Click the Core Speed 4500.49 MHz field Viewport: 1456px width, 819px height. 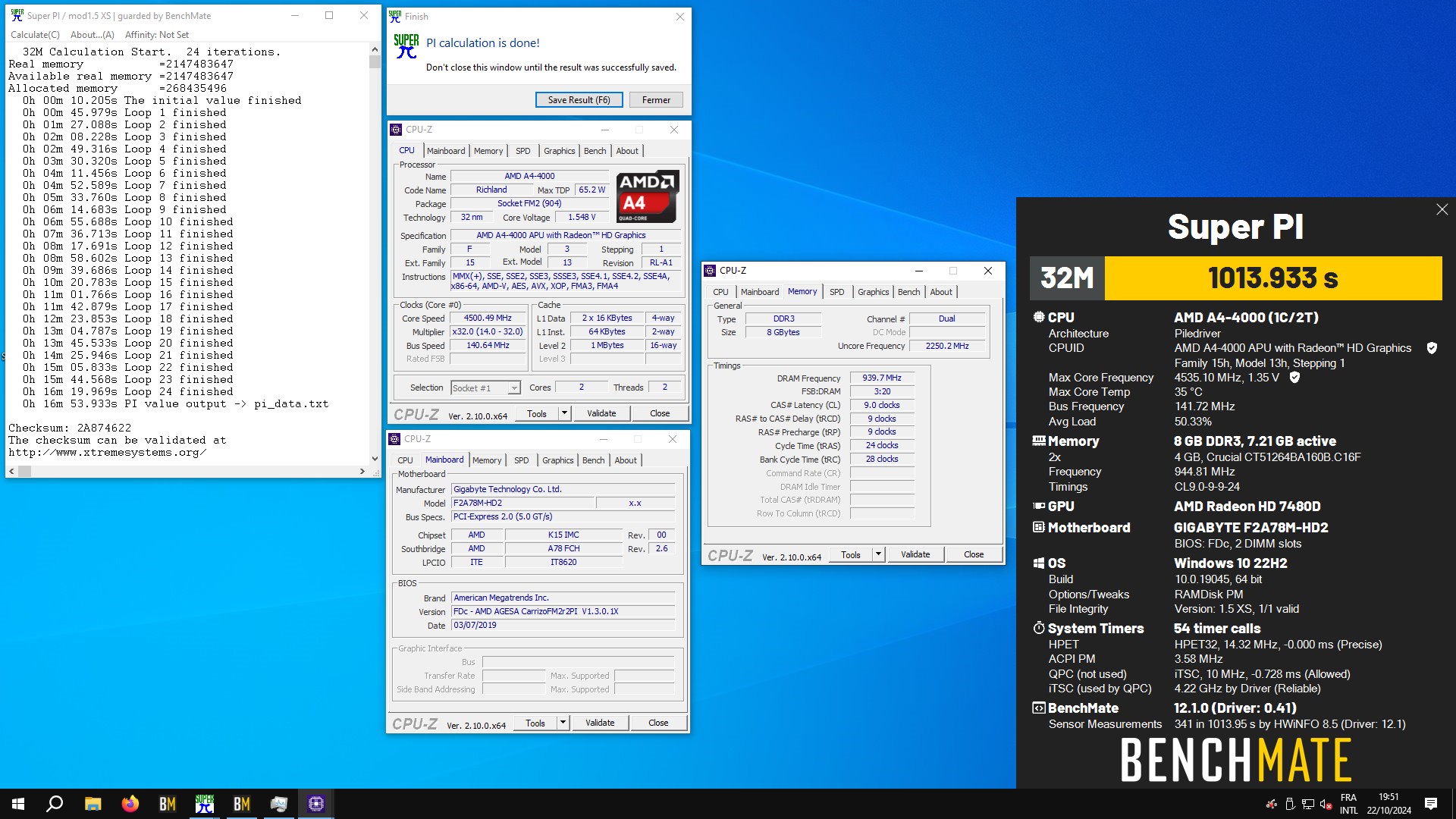point(488,318)
